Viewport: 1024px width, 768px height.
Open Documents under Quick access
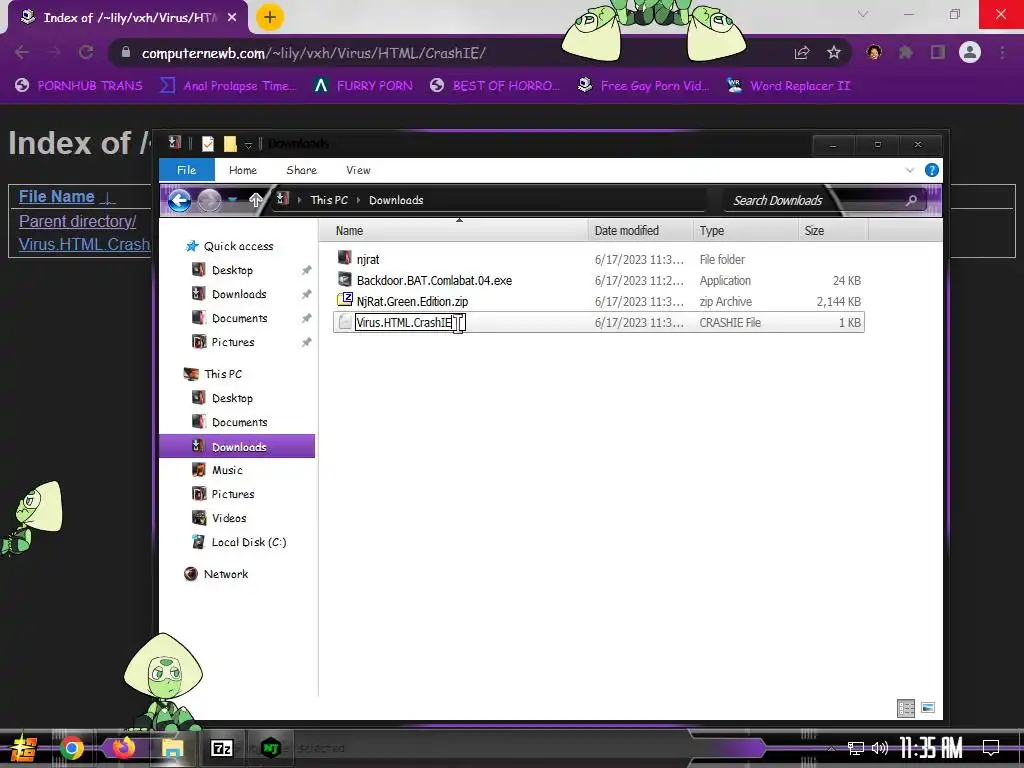tap(240, 318)
